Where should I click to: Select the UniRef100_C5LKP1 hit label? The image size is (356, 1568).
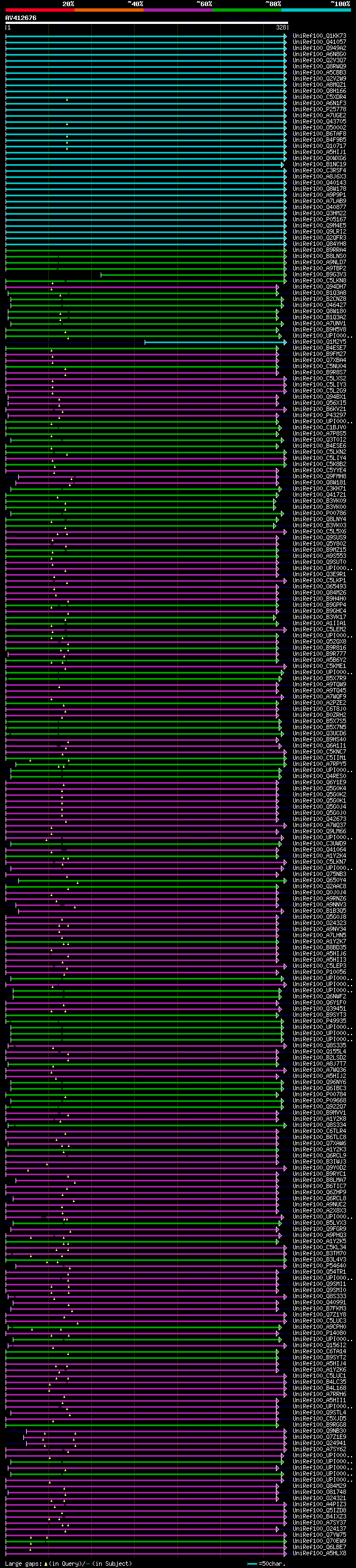319,581
